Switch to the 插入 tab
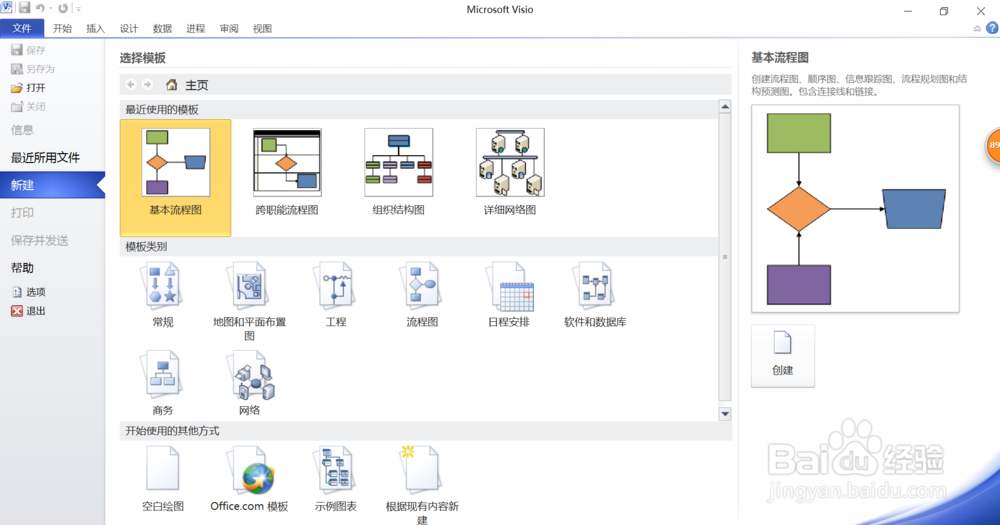Viewport: 1000px width, 525px height. tap(95, 28)
